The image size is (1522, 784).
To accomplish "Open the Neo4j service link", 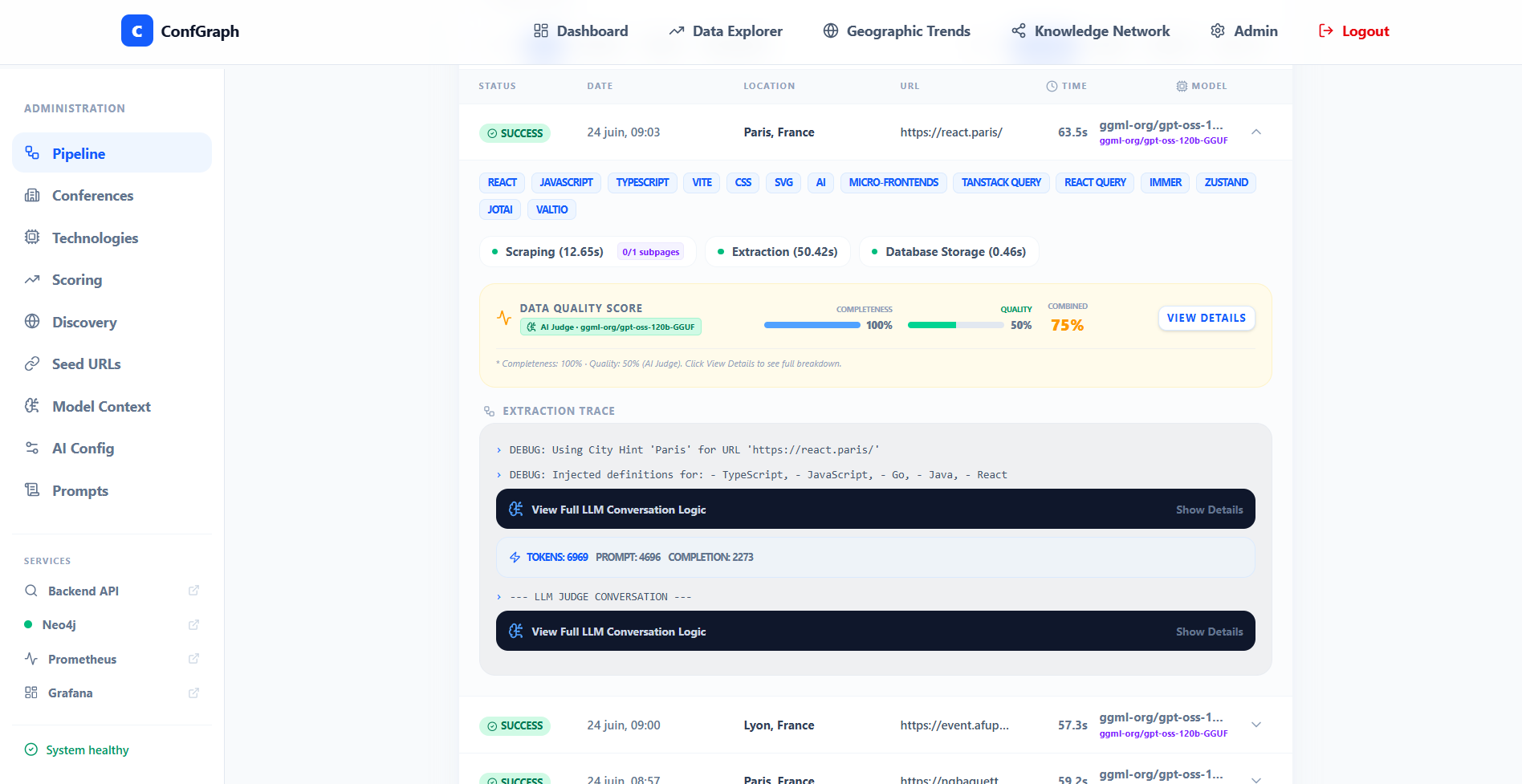I will [x=112, y=625].
